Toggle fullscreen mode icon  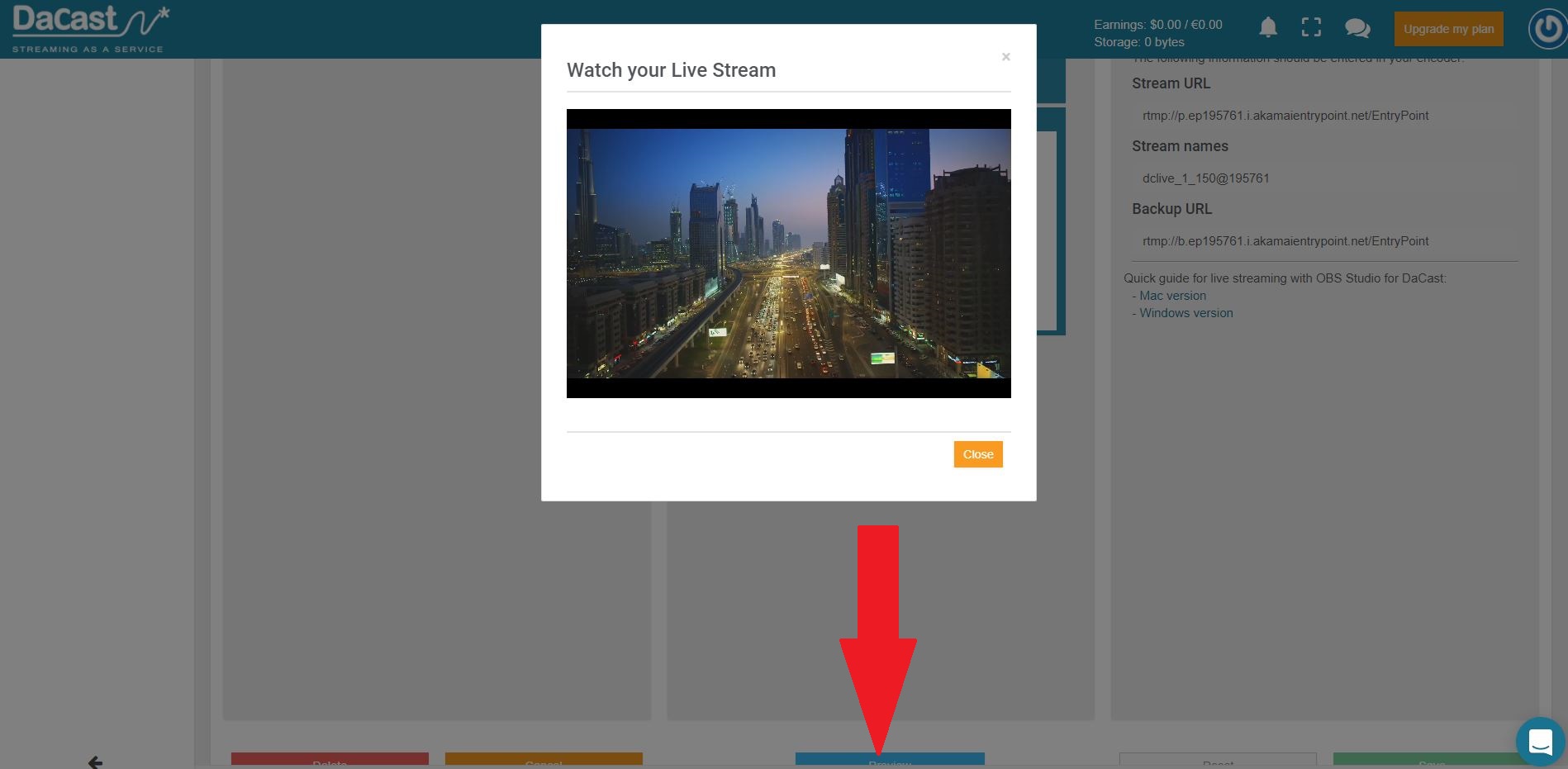coord(1311,27)
